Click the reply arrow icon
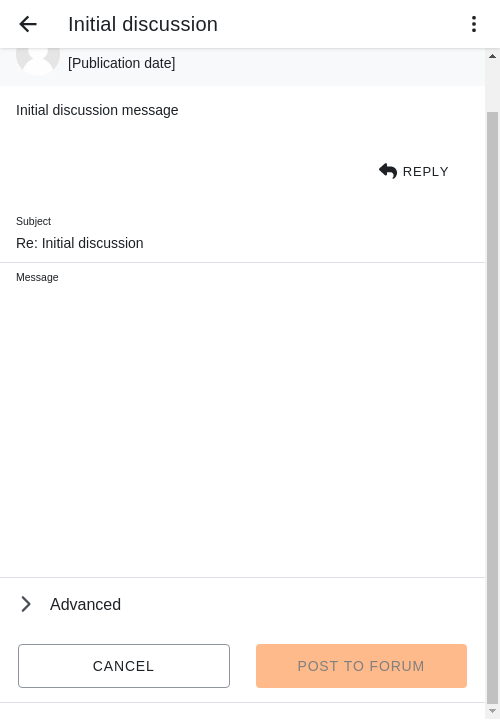Viewport: 500px width, 720px height. pyautogui.click(x=388, y=171)
